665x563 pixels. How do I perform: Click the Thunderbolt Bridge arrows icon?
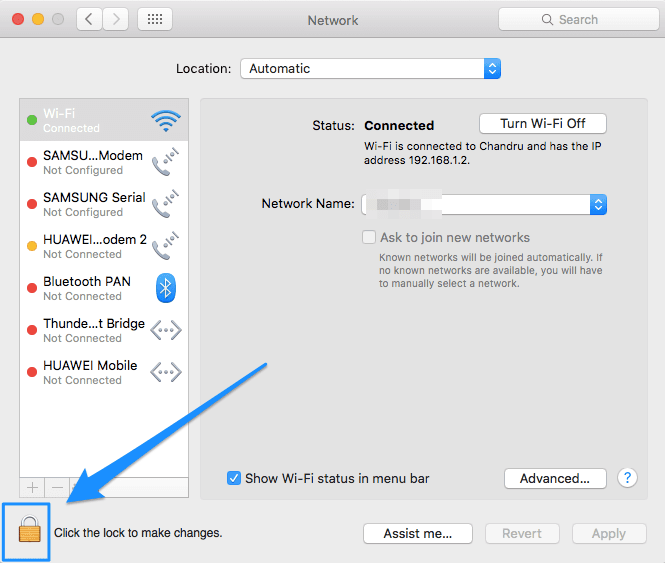166,330
